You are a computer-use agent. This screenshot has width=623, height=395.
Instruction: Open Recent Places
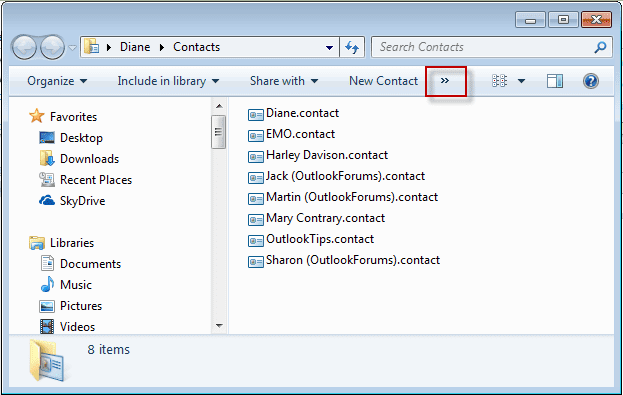point(96,180)
